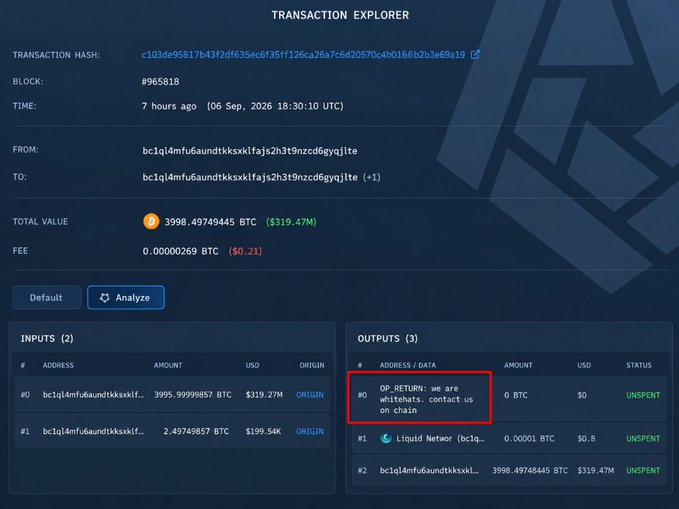Click UNSPENT status of output #2

coord(643,470)
